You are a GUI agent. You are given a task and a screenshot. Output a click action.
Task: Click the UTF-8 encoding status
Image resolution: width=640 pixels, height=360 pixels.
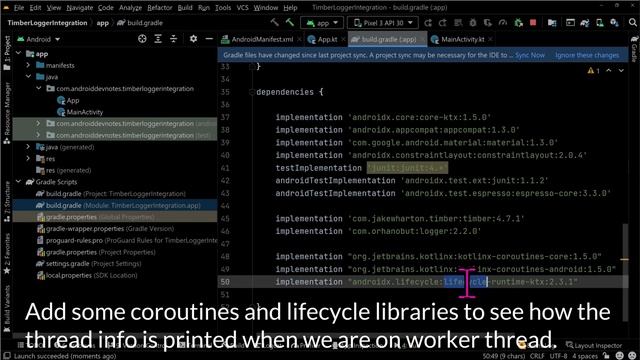[x=558, y=356]
